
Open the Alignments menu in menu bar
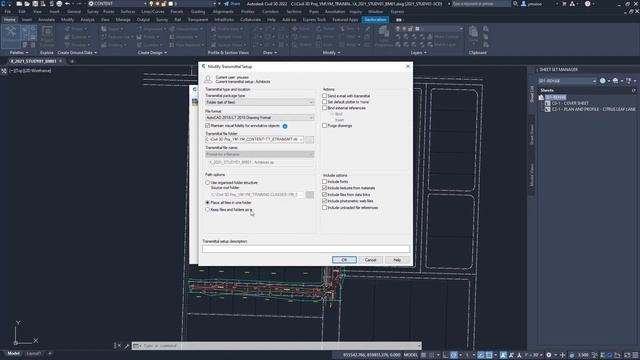coord(223,12)
